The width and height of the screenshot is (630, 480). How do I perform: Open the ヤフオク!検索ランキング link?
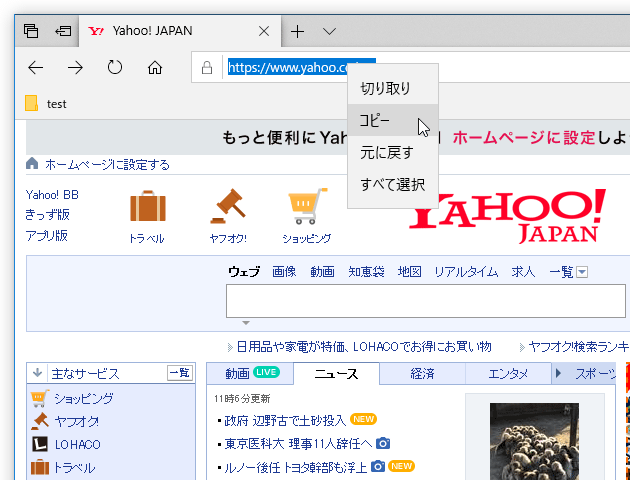click(579, 346)
